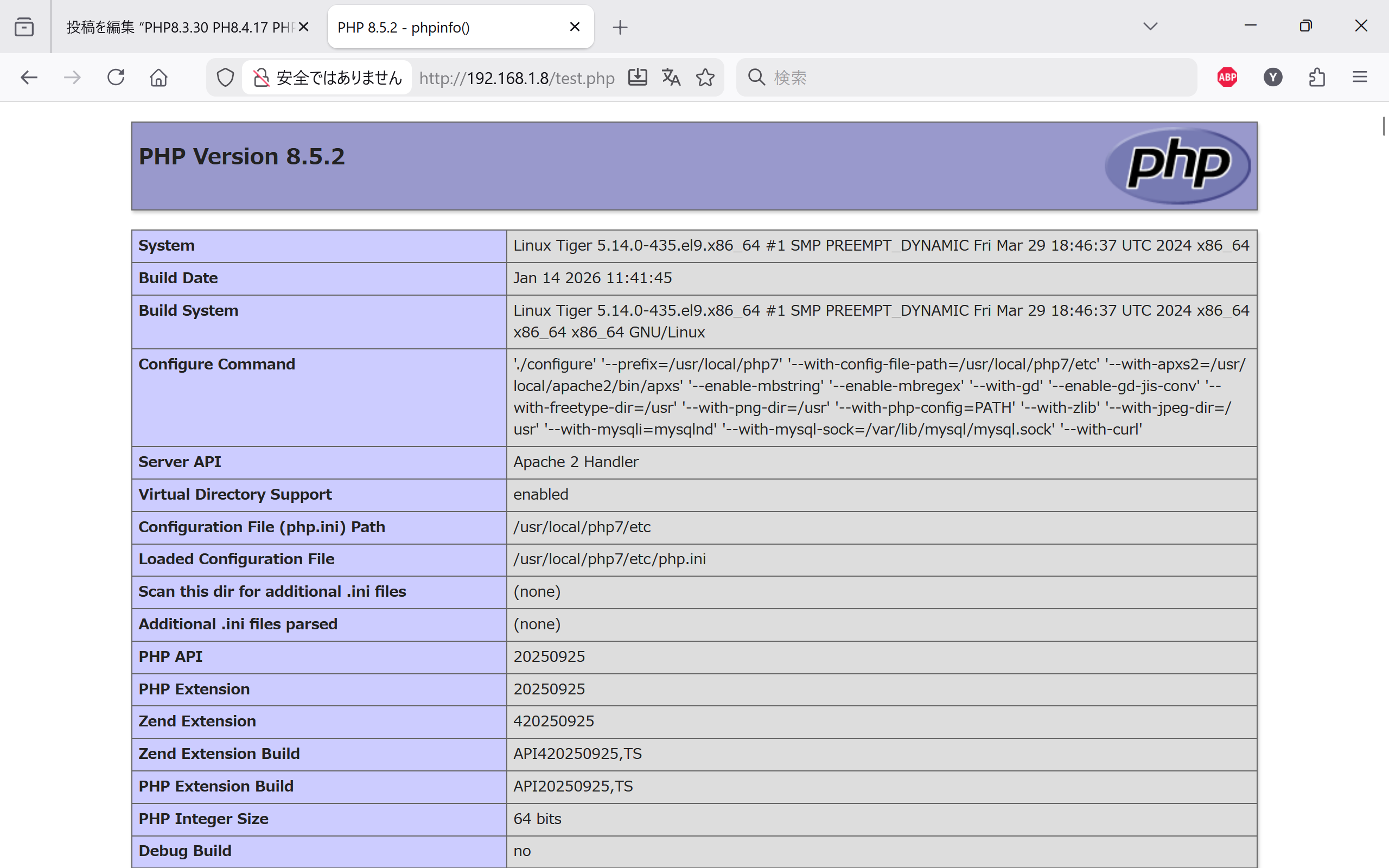Click the Y extension icon

[1272, 78]
